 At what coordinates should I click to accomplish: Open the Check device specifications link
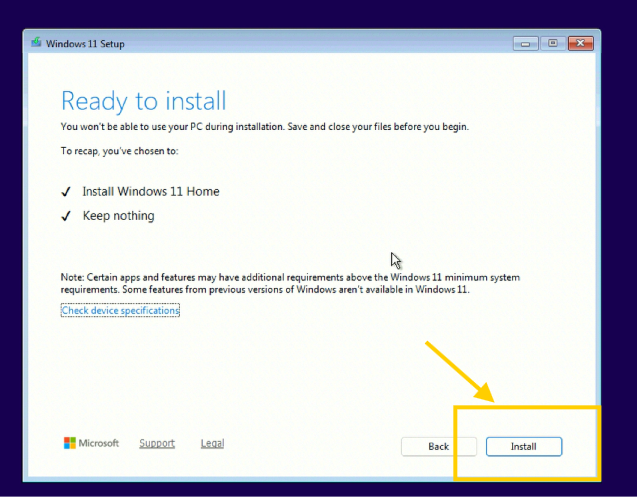tap(120, 310)
